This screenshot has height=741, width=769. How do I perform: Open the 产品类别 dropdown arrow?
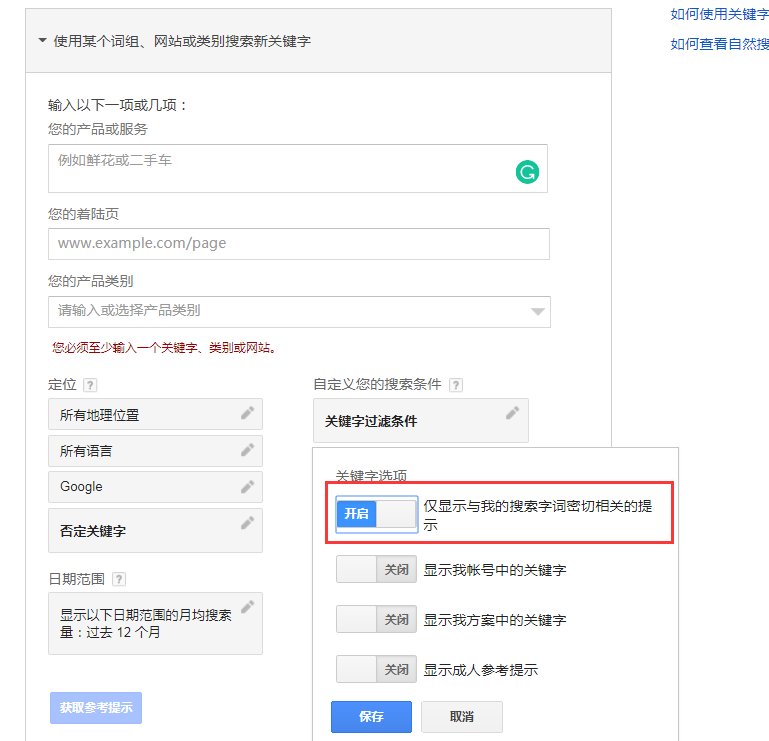tap(538, 311)
